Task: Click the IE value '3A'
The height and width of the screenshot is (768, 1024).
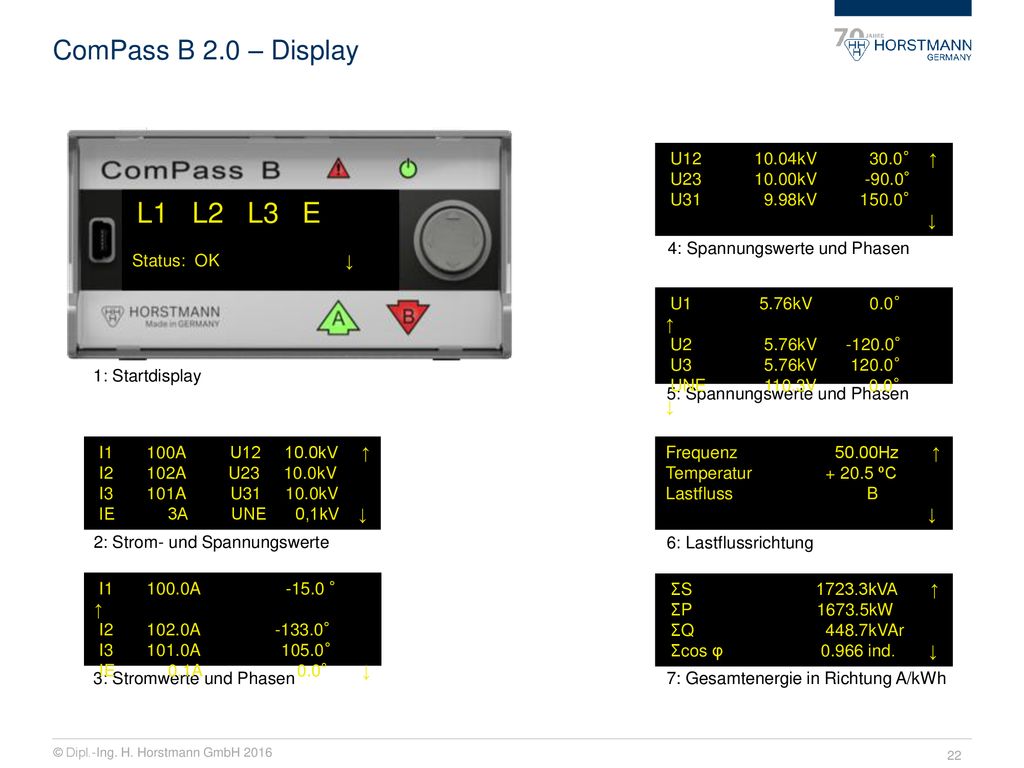Action: click(x=178, y=514)
